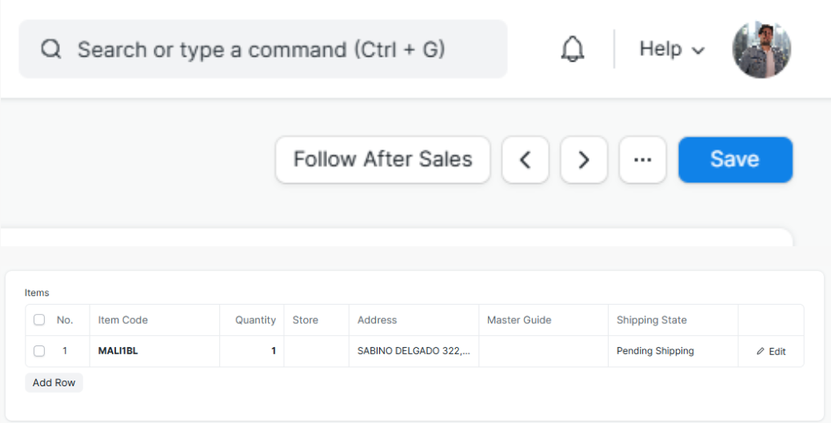The height and width of the screenshot is (423, 831).
Task: Click the empty Store cell in row 1
Action: 316,351
